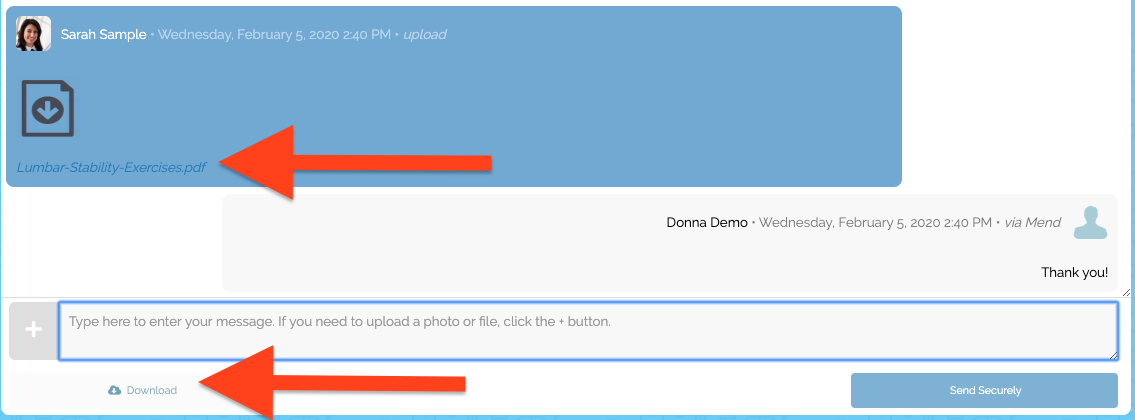Focus the message text entry field
Viewport: 1135px width, 420px height.
(x=588, y=331)
